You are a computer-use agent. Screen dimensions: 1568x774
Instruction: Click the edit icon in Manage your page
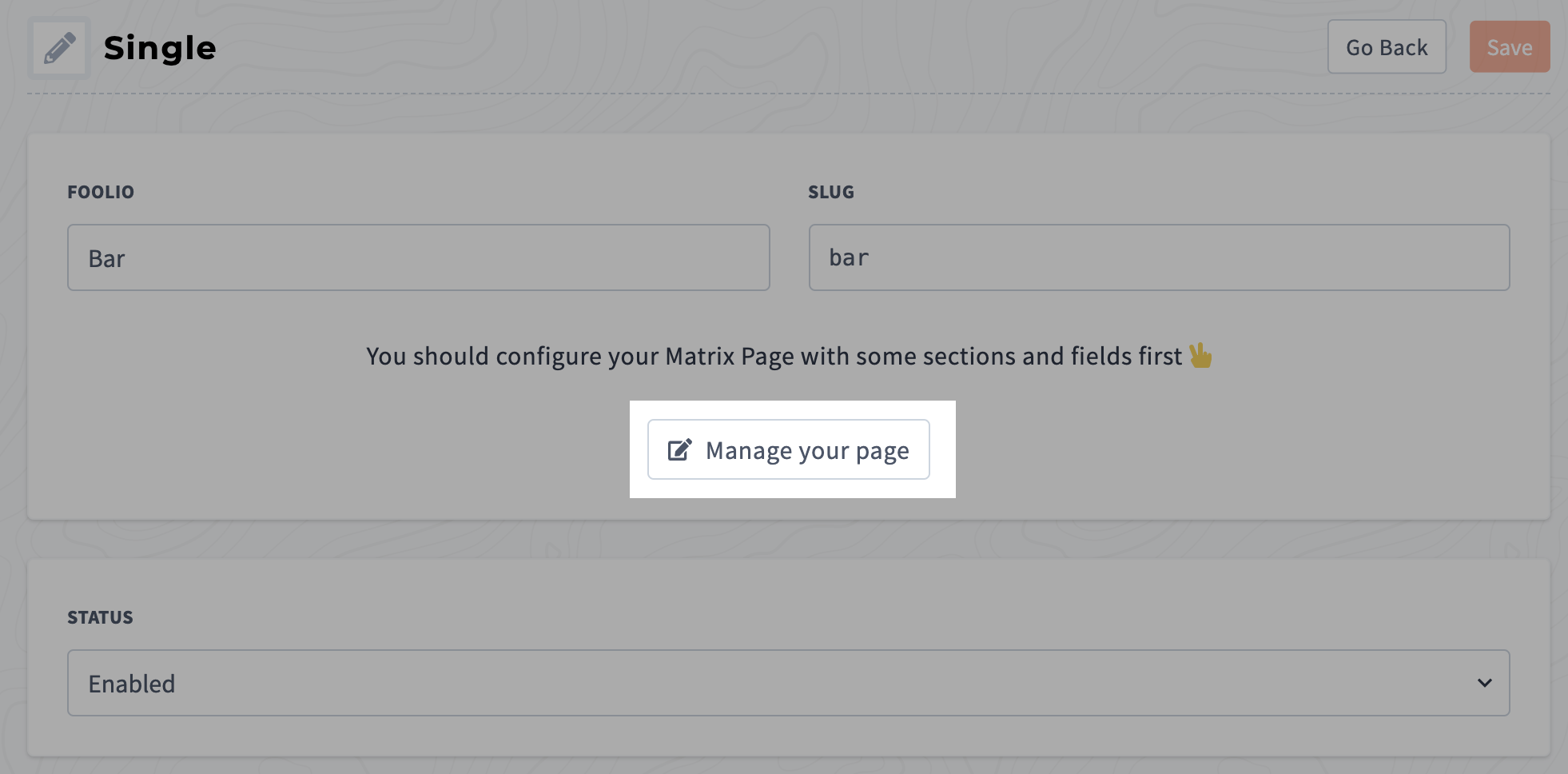click(x=679, y=450)
